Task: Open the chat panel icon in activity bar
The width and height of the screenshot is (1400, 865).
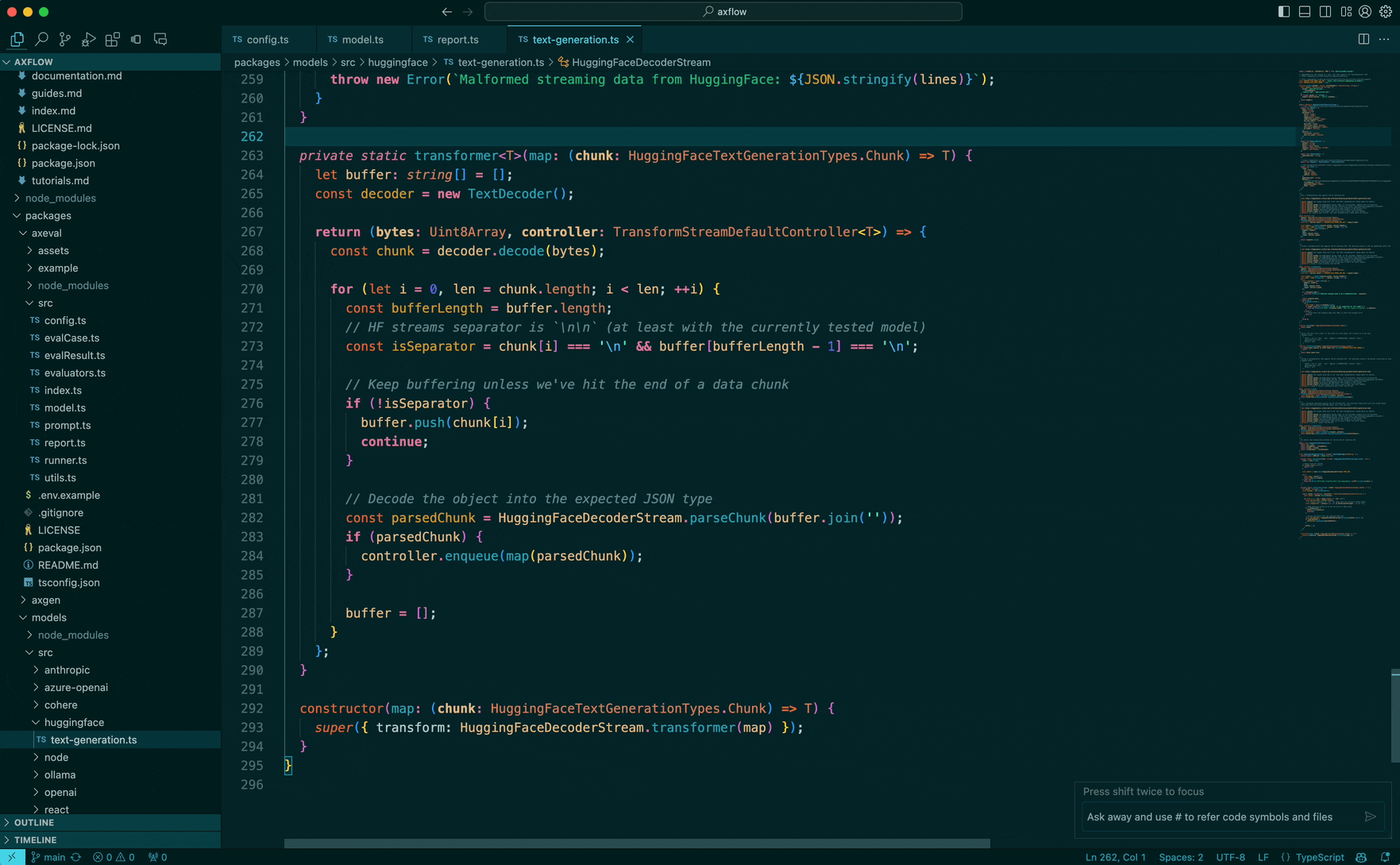Action: coord(160,39)
